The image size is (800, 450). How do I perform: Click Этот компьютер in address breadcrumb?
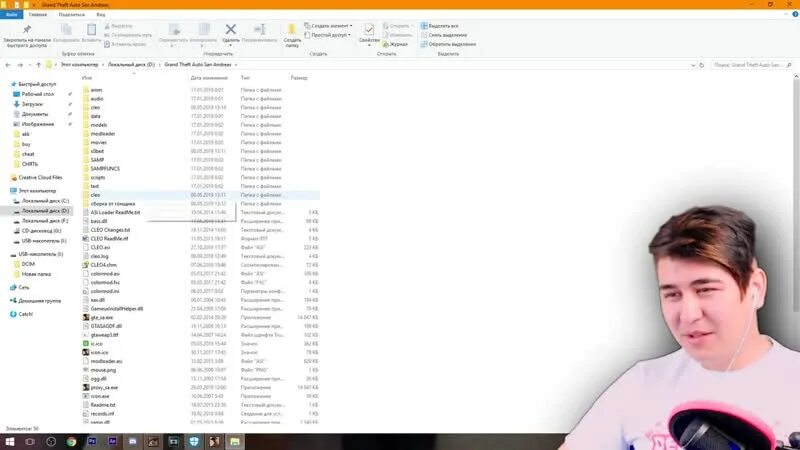point(80,65)
